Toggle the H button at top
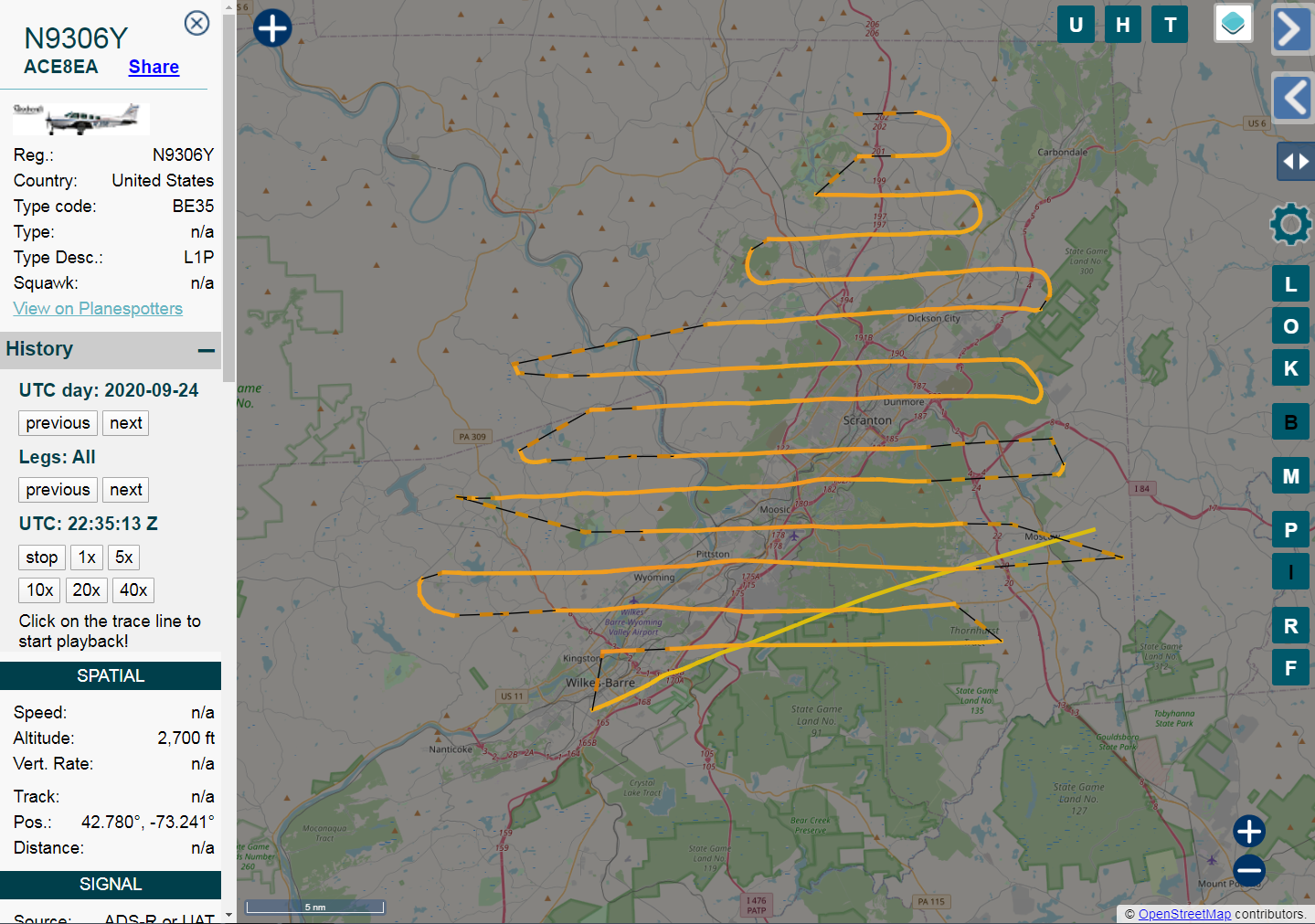This screenshot has height=924, width=1315. (1122, 25)
